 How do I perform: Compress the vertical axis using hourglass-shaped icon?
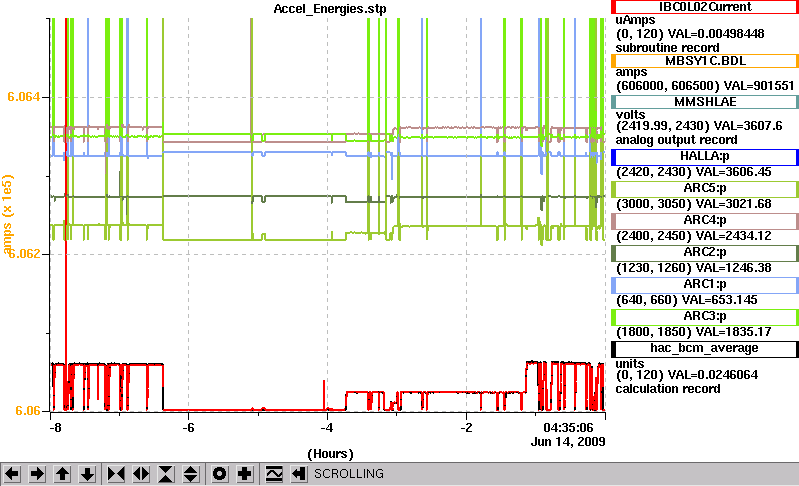pos(166,474)
